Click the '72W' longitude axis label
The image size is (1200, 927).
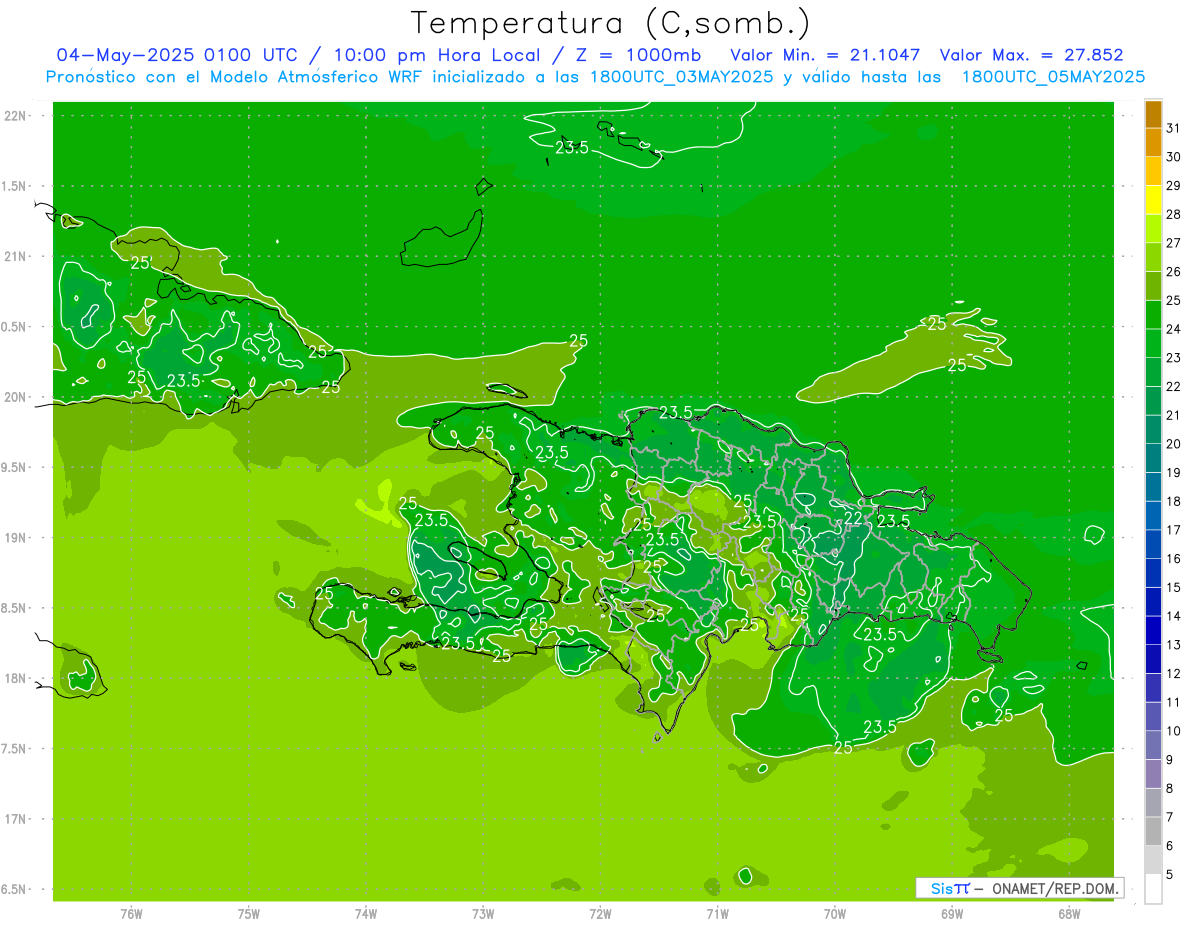(x=600, y=914)
